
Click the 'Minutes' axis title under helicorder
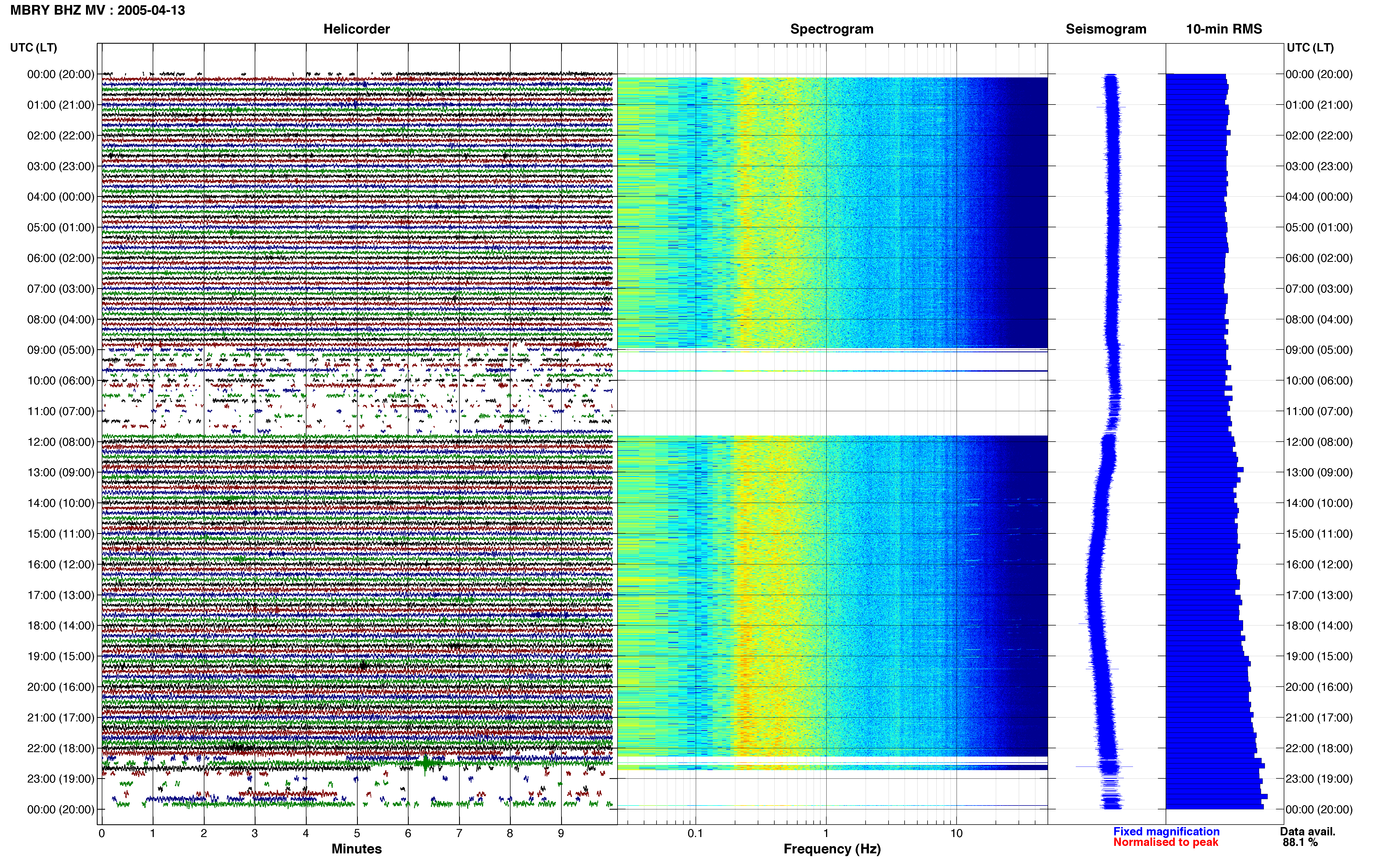(356, 848)
